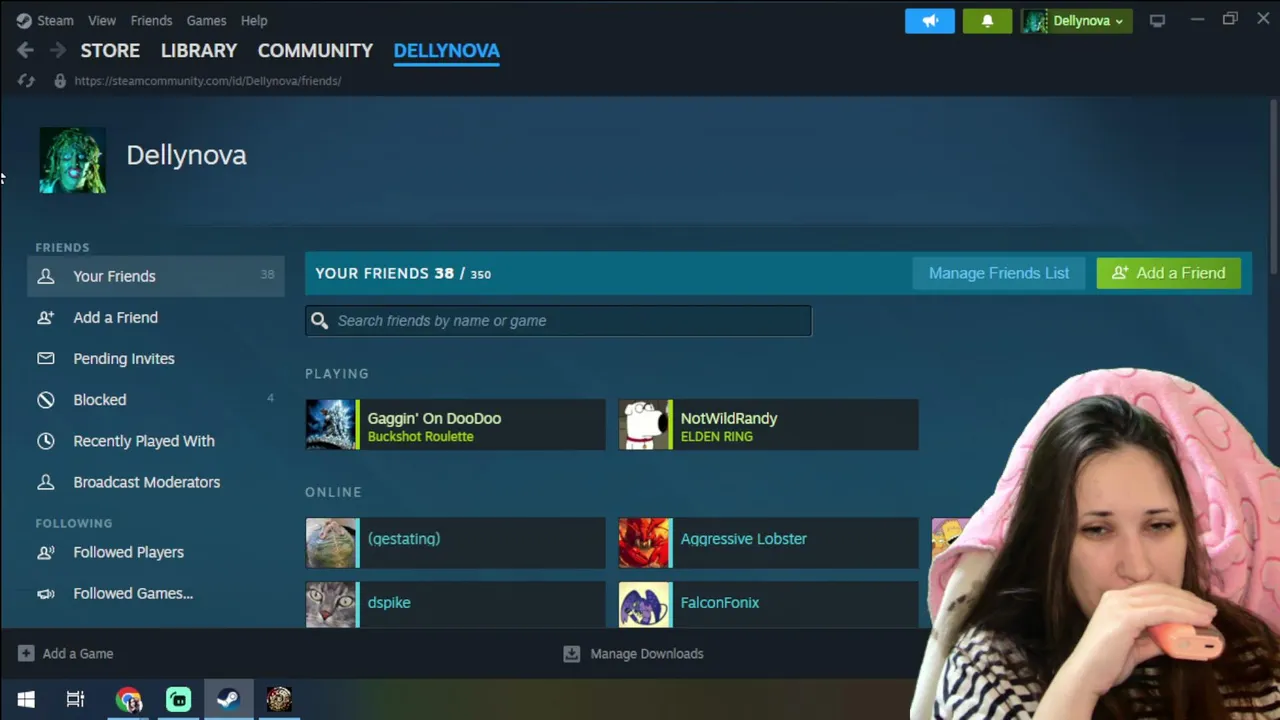Screen dimensions: 1280x720
Task: Click the (gestating) avatar
Action: click(x=330, y=543)
